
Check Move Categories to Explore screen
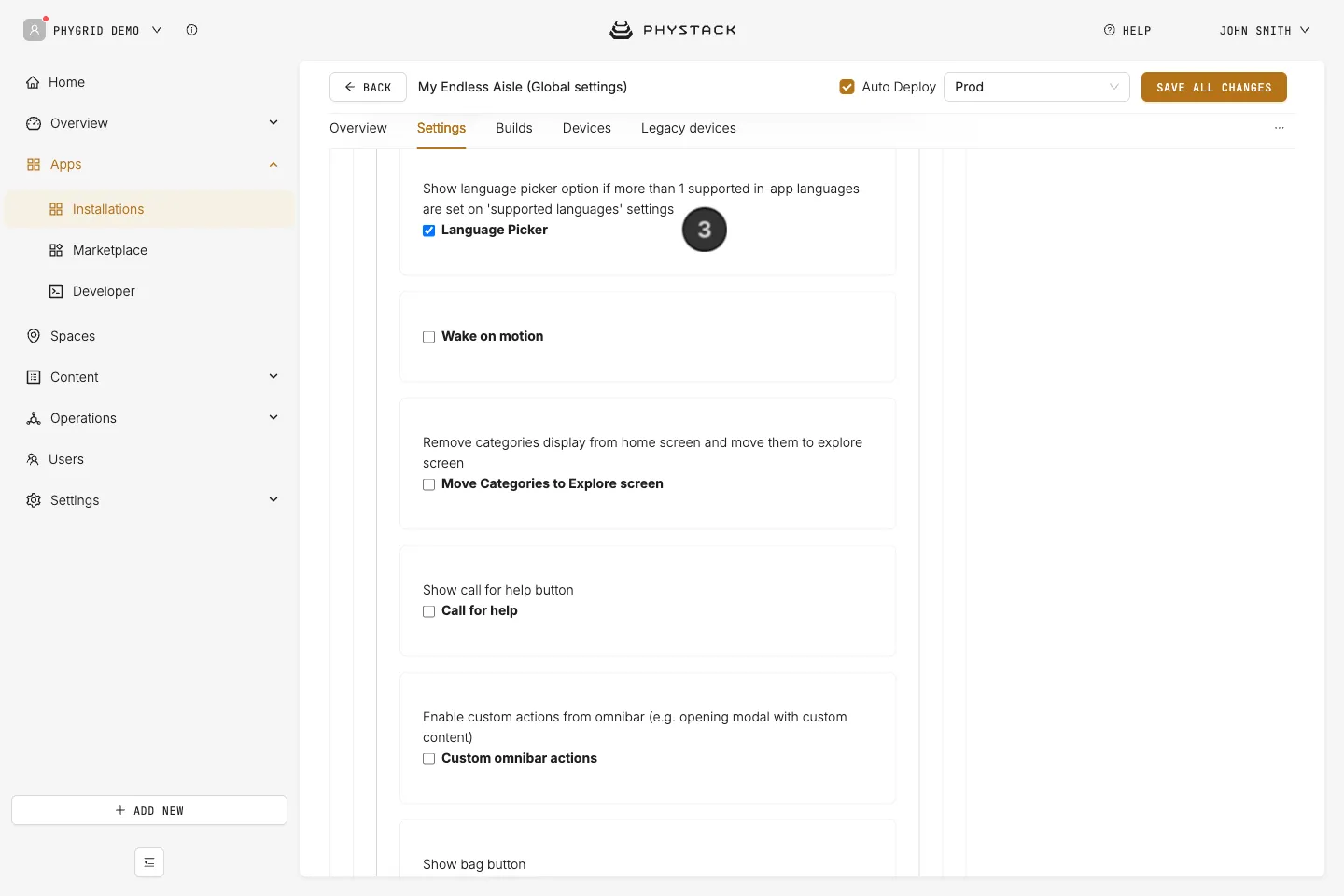pos(429,484)
